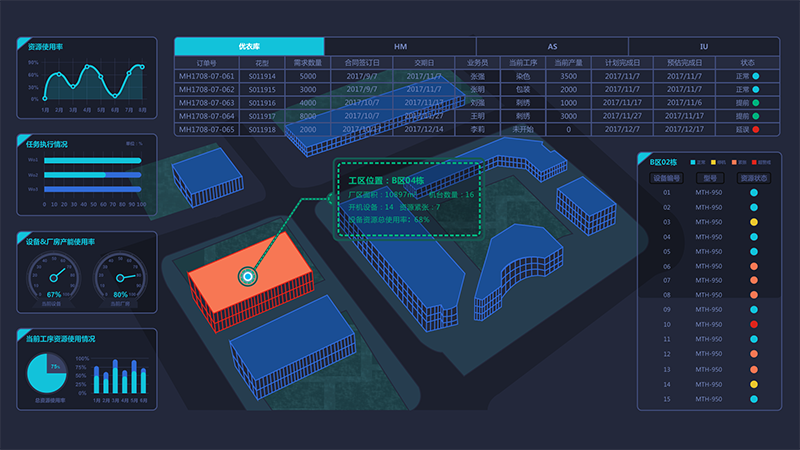Click the 型号 column header
Screen dimensions: 800x450
(708, 177)
